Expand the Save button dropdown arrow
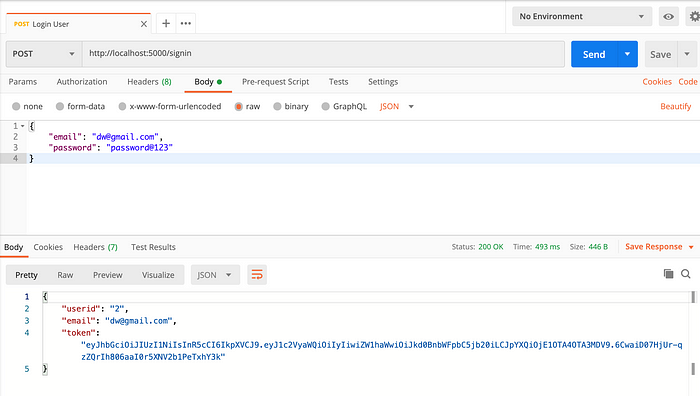This screenshot has width=700, height=396. [687, 54]
